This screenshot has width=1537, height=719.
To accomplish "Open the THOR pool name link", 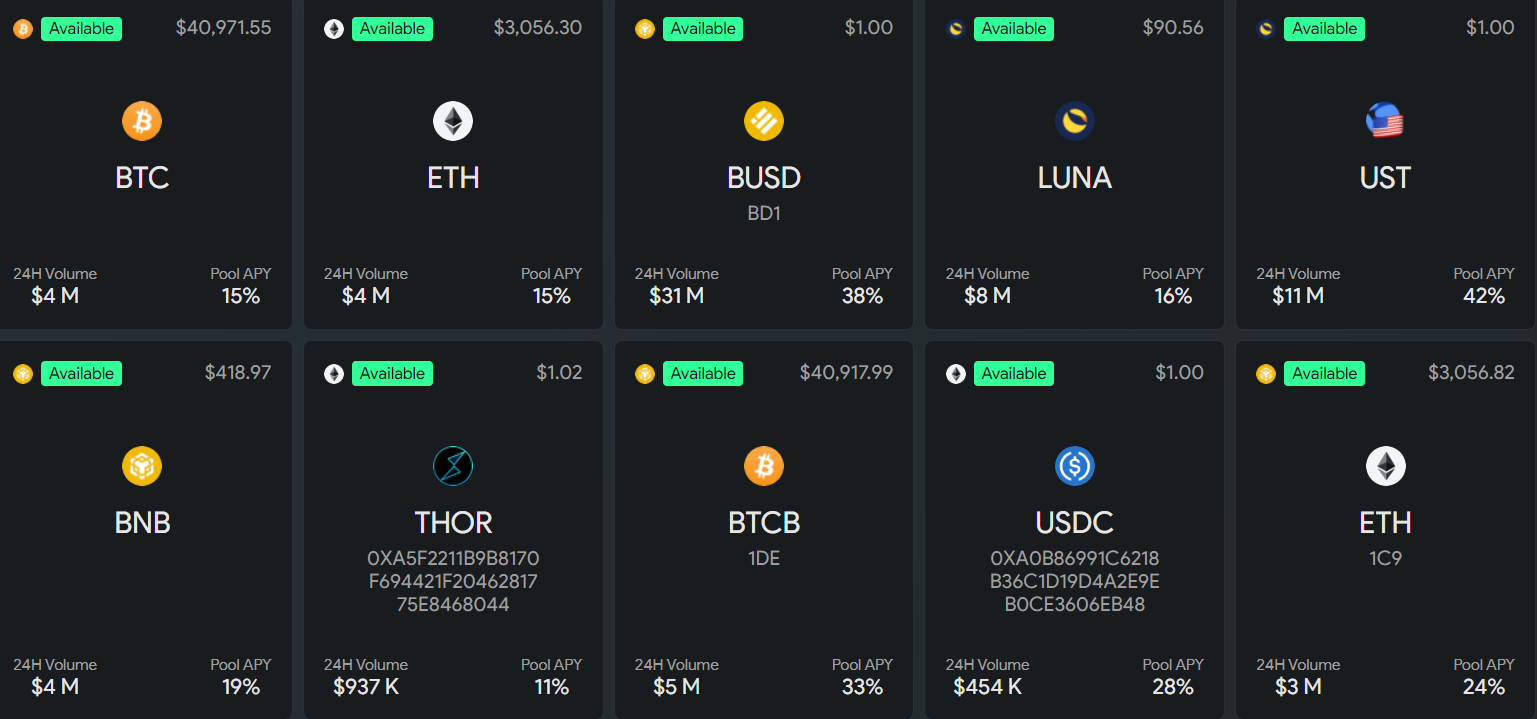I will (453, 522).
